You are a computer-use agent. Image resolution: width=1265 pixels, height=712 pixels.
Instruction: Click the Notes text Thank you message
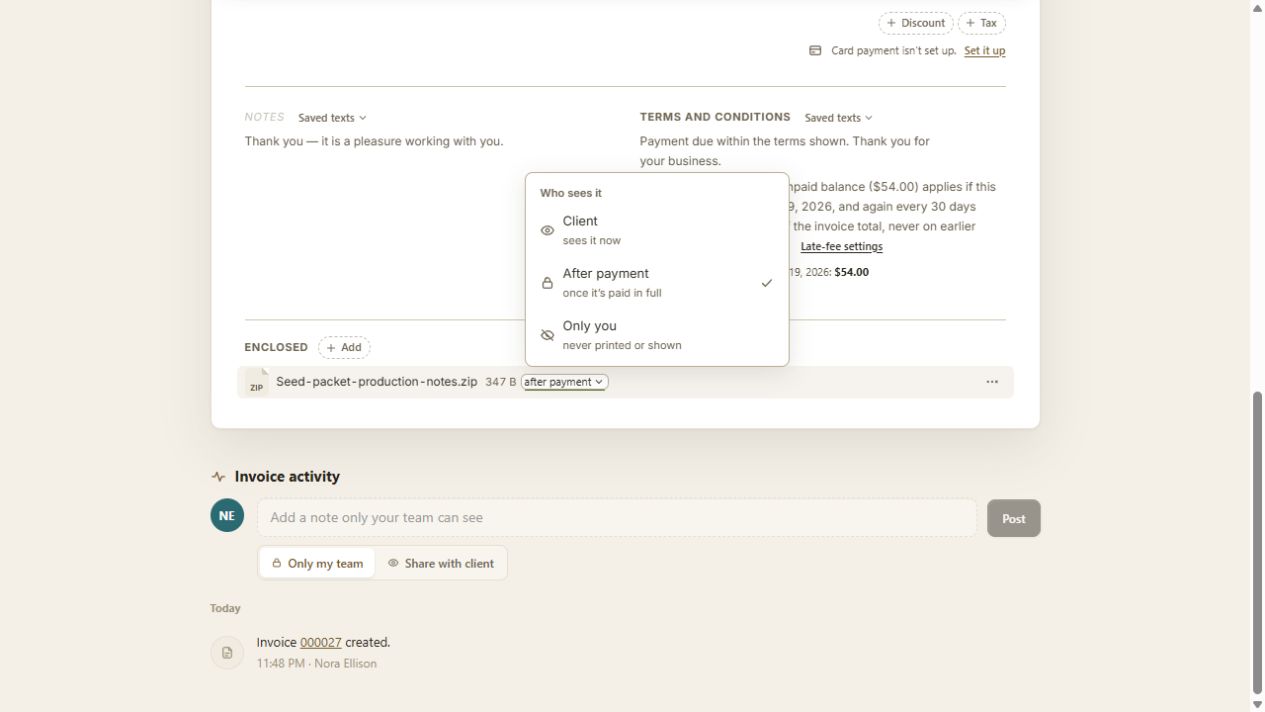tap(374, 142)
